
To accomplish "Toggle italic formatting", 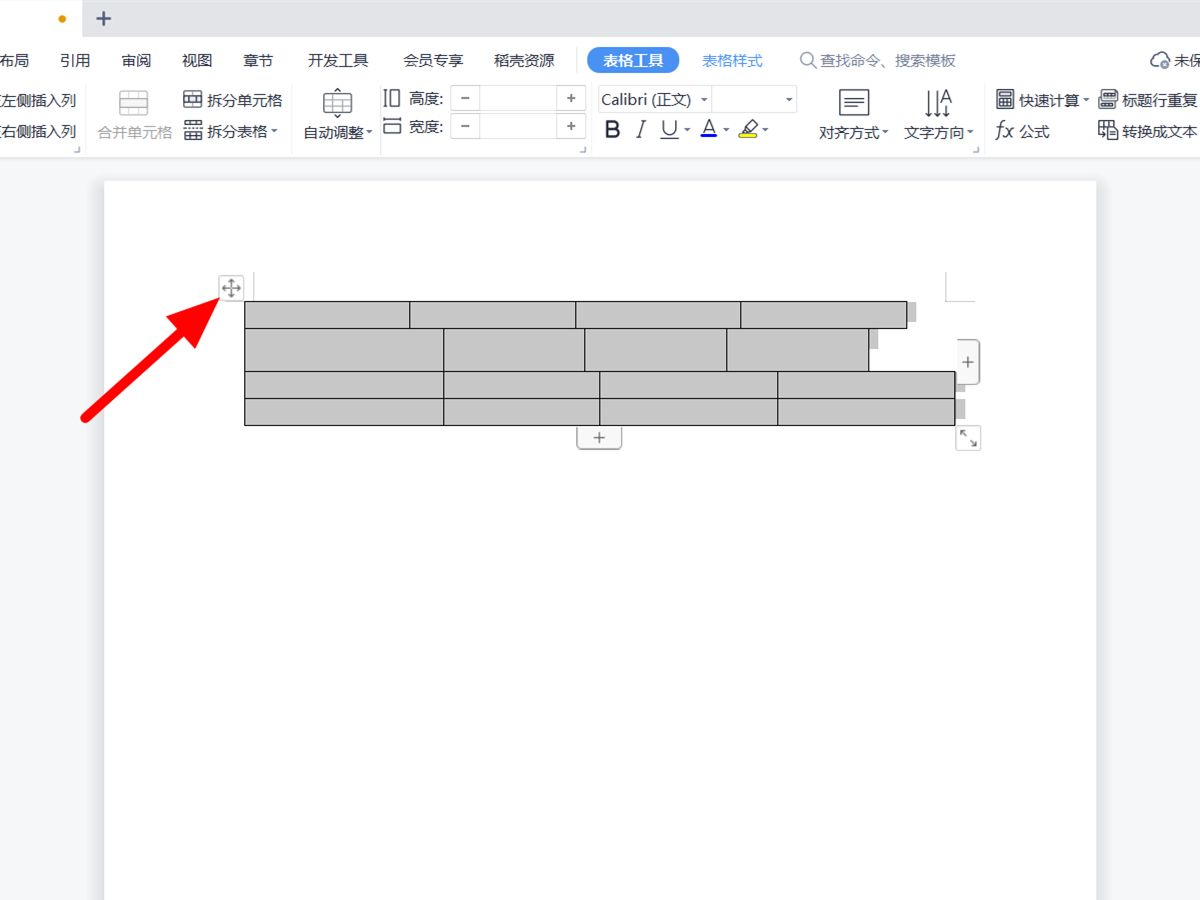I will [x=640, y=129].
